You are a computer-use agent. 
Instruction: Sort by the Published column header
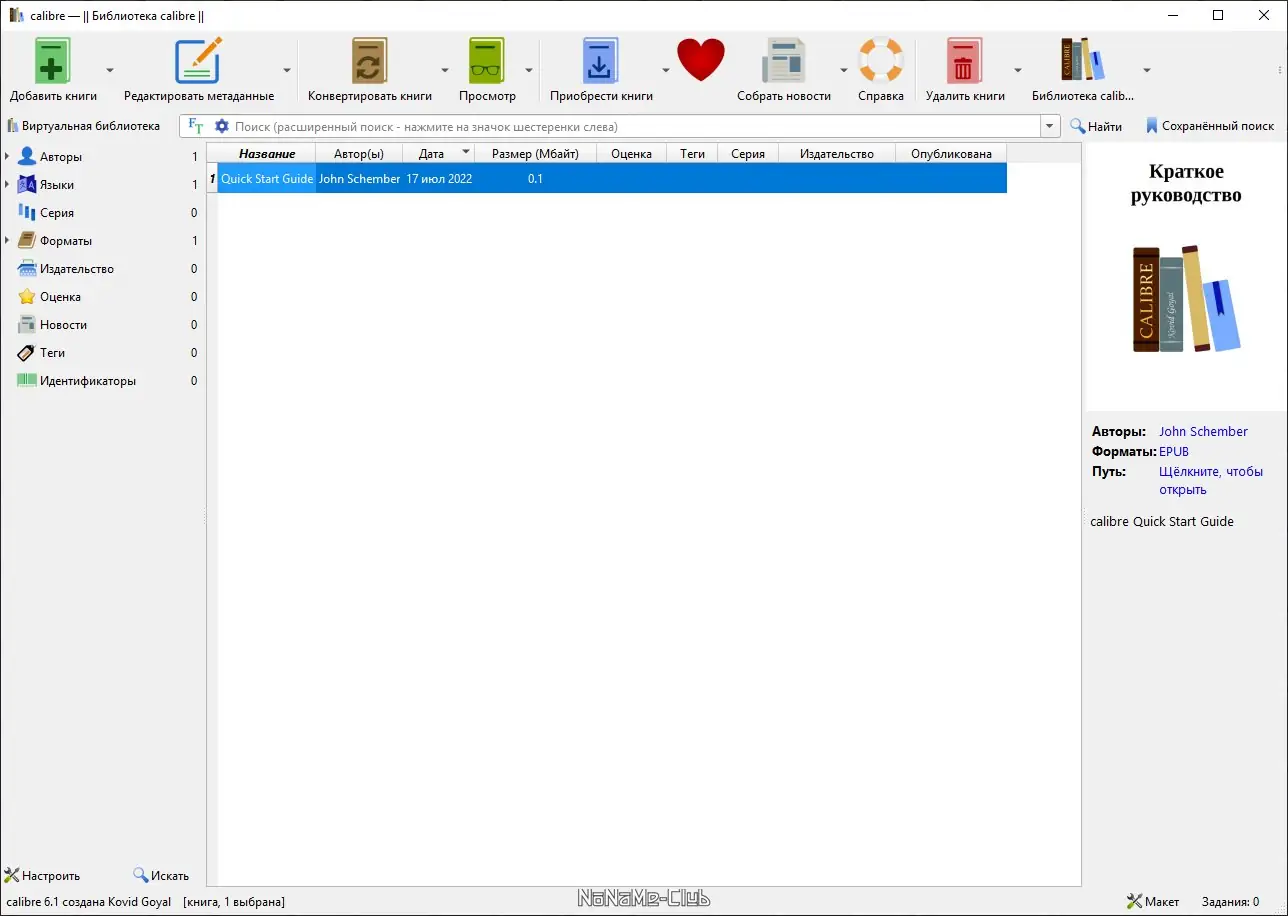(x=951, y=153)
